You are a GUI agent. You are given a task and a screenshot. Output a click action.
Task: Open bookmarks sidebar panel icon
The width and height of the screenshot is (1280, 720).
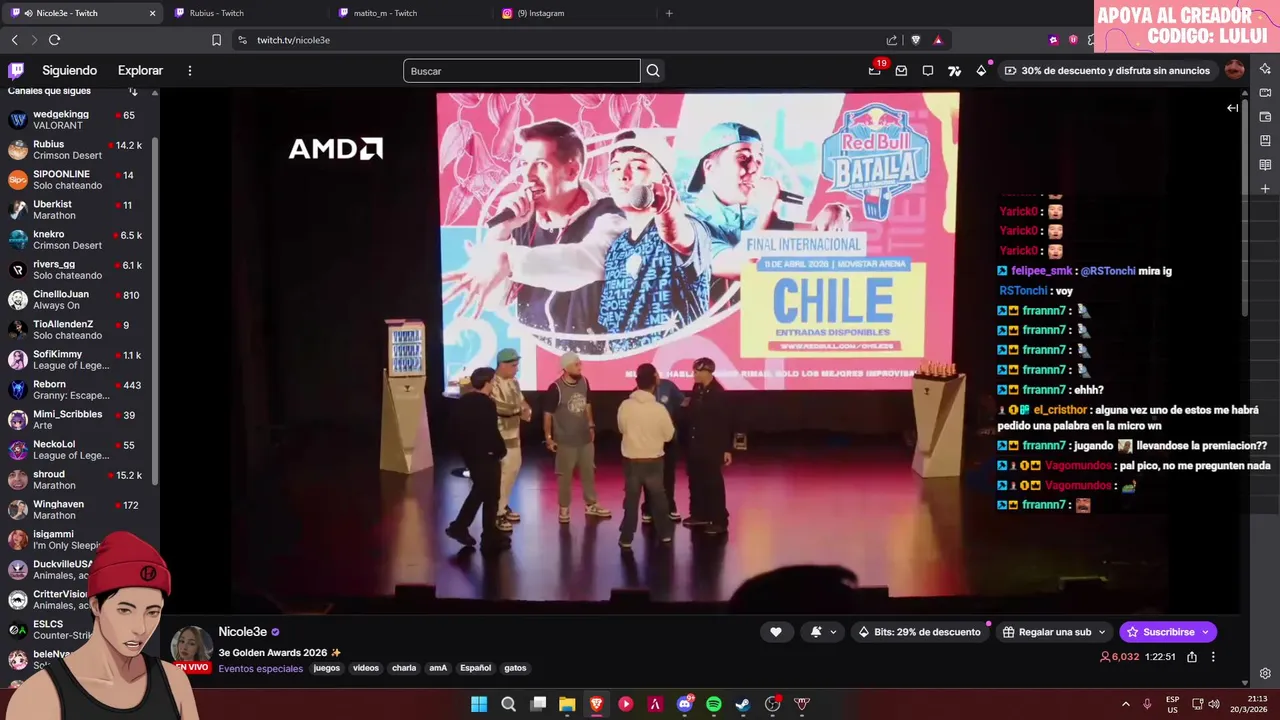tap(1265, 141)
